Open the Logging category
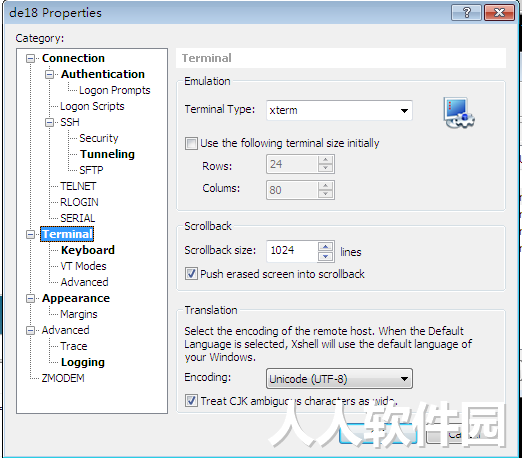Viewport: 522px width, 458px height. coord(83,362)
